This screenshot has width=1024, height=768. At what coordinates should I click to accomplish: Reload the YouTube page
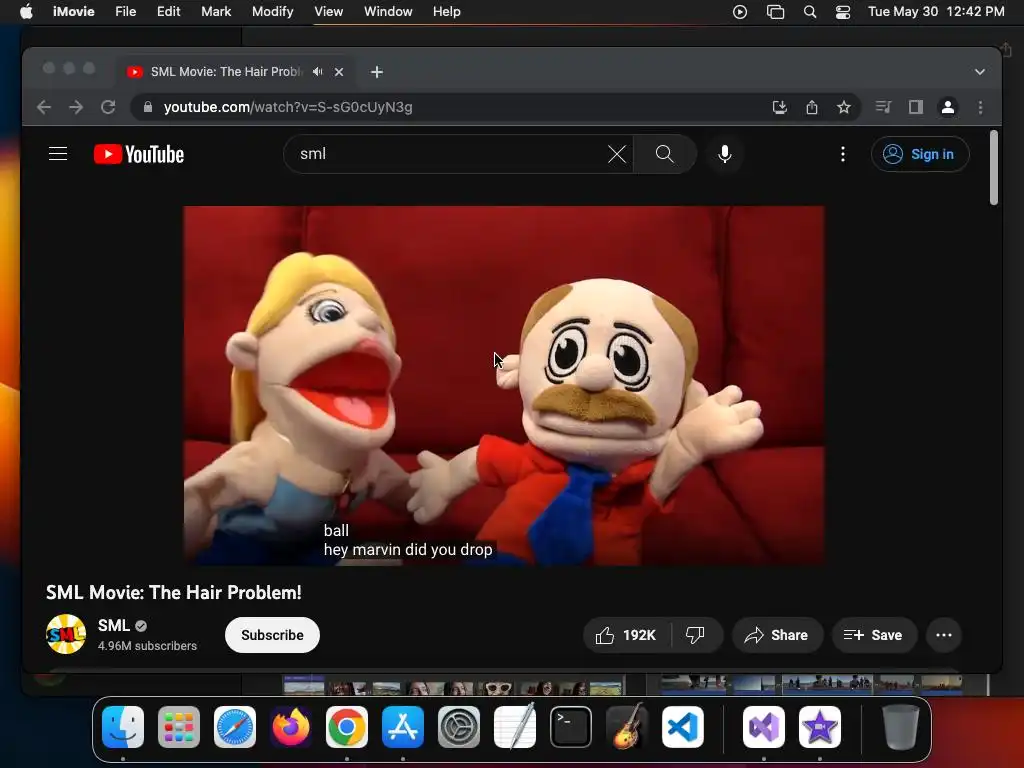[x=108, y=107]
